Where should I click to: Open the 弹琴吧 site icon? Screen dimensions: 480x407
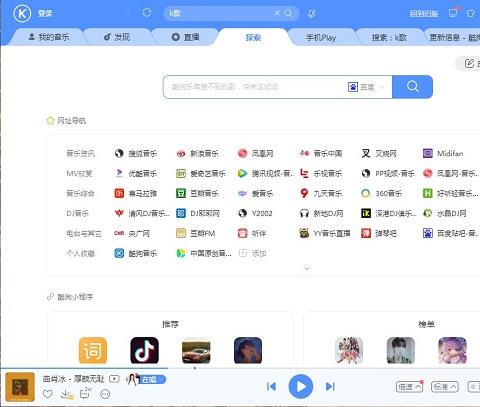pyautogui.click(x=366, y=233)
